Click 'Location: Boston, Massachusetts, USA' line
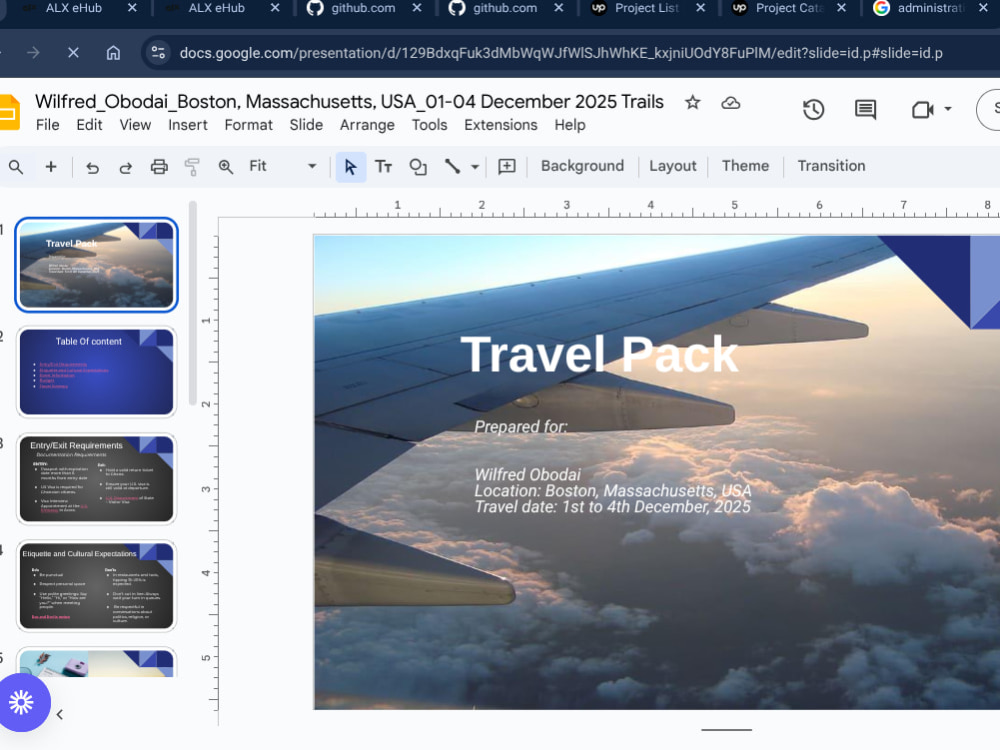 [x=613, y=491]
